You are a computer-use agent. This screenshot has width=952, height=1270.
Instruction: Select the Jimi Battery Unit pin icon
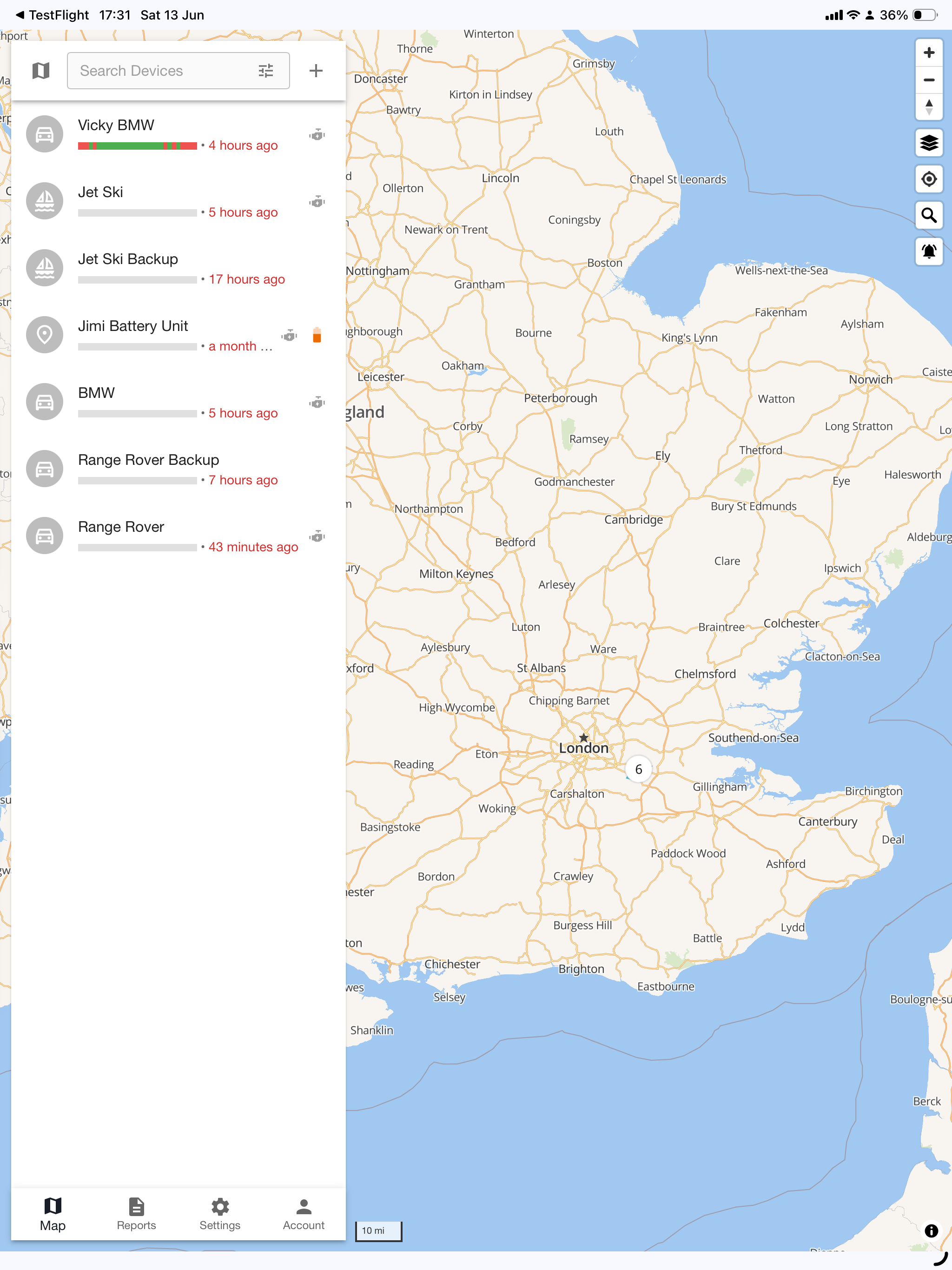click(45, 335)
